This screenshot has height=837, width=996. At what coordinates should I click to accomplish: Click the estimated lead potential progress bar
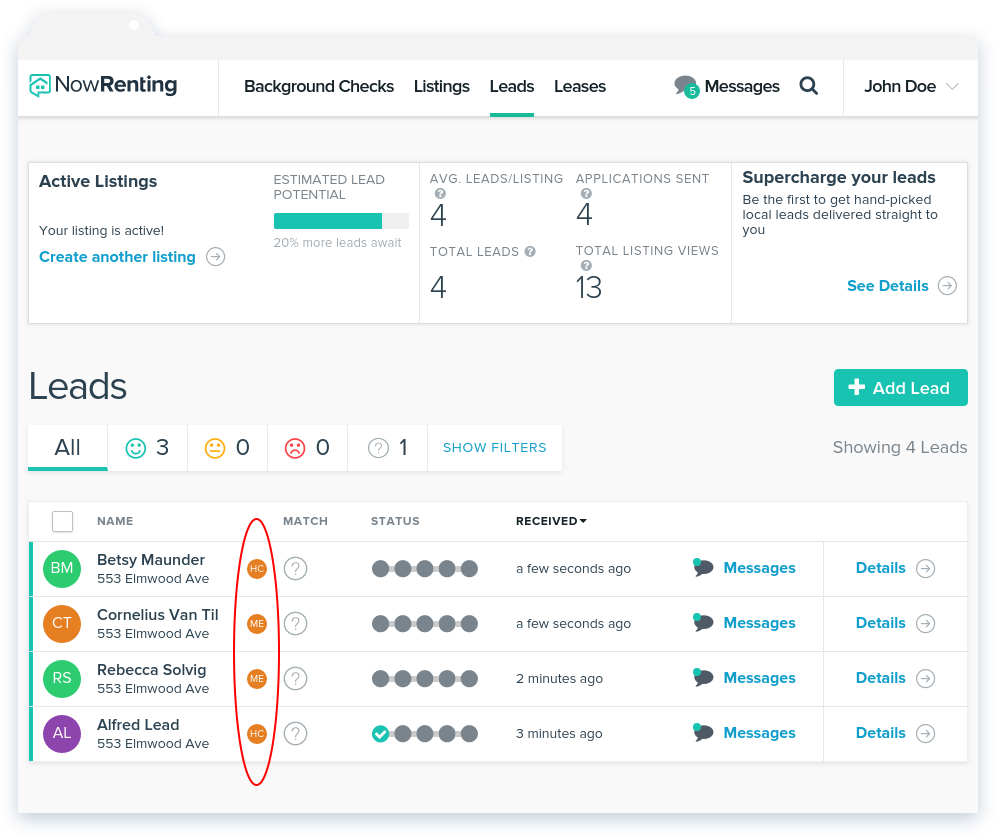click(x=341, y=221)
